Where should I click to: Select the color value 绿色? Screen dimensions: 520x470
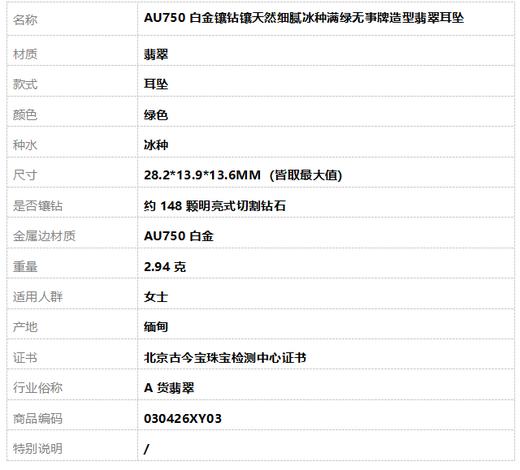(156, 115)
